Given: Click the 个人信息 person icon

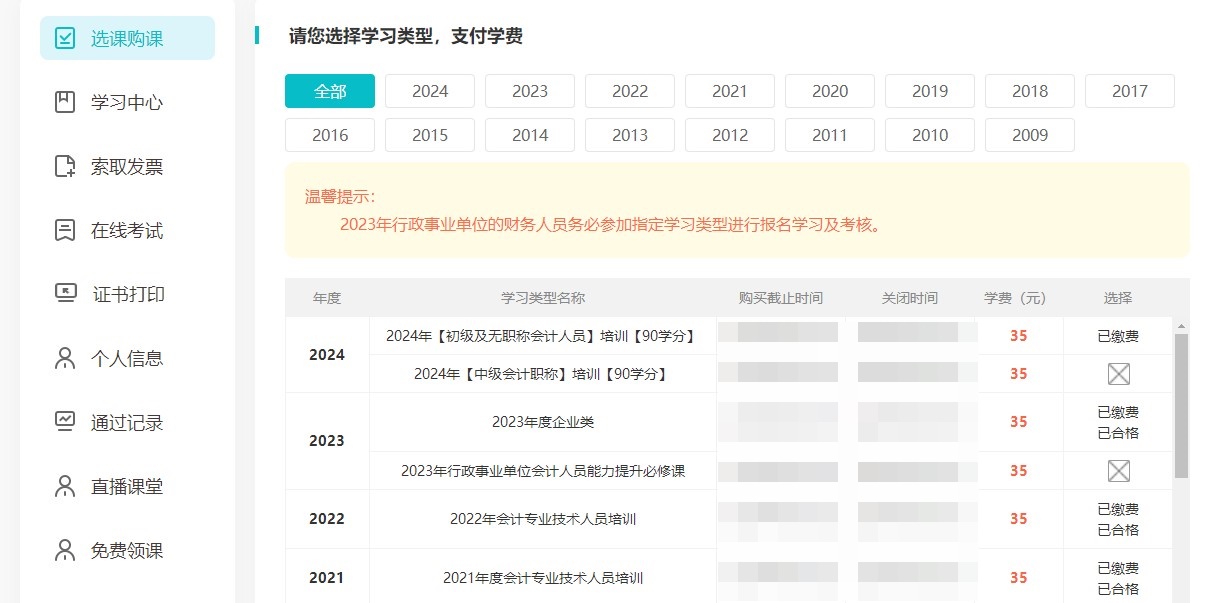Looking at the screenshot, I should [x=65, y=358].
